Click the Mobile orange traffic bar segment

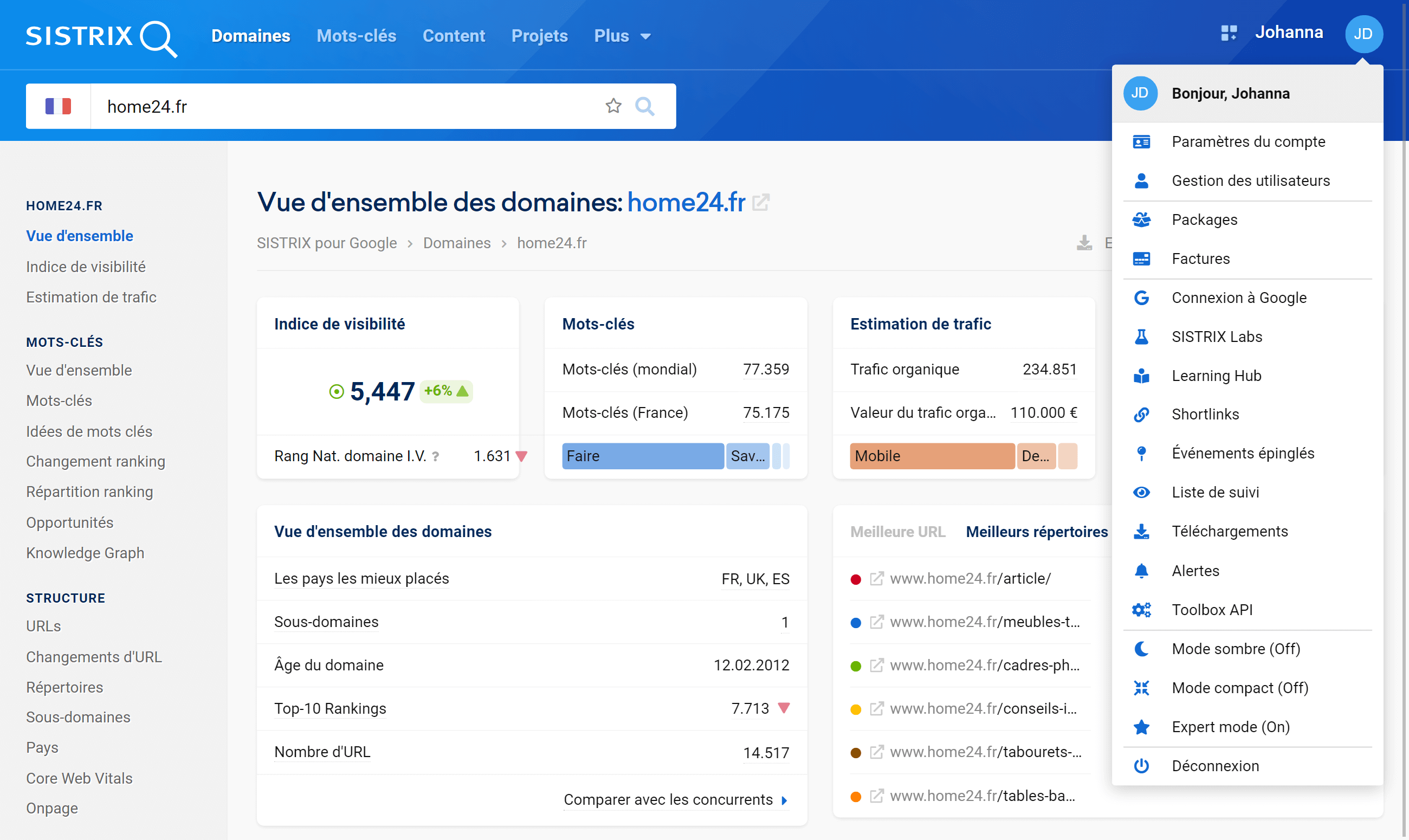tap(932, 456)
